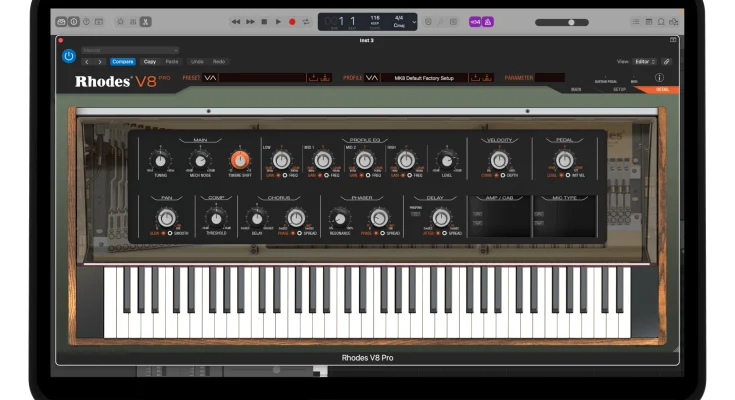The width and height of the screenshot is (735, 400).
Task: Open the MK8 Default Factory Setup profile menu
Action: (x=423, y=77)
